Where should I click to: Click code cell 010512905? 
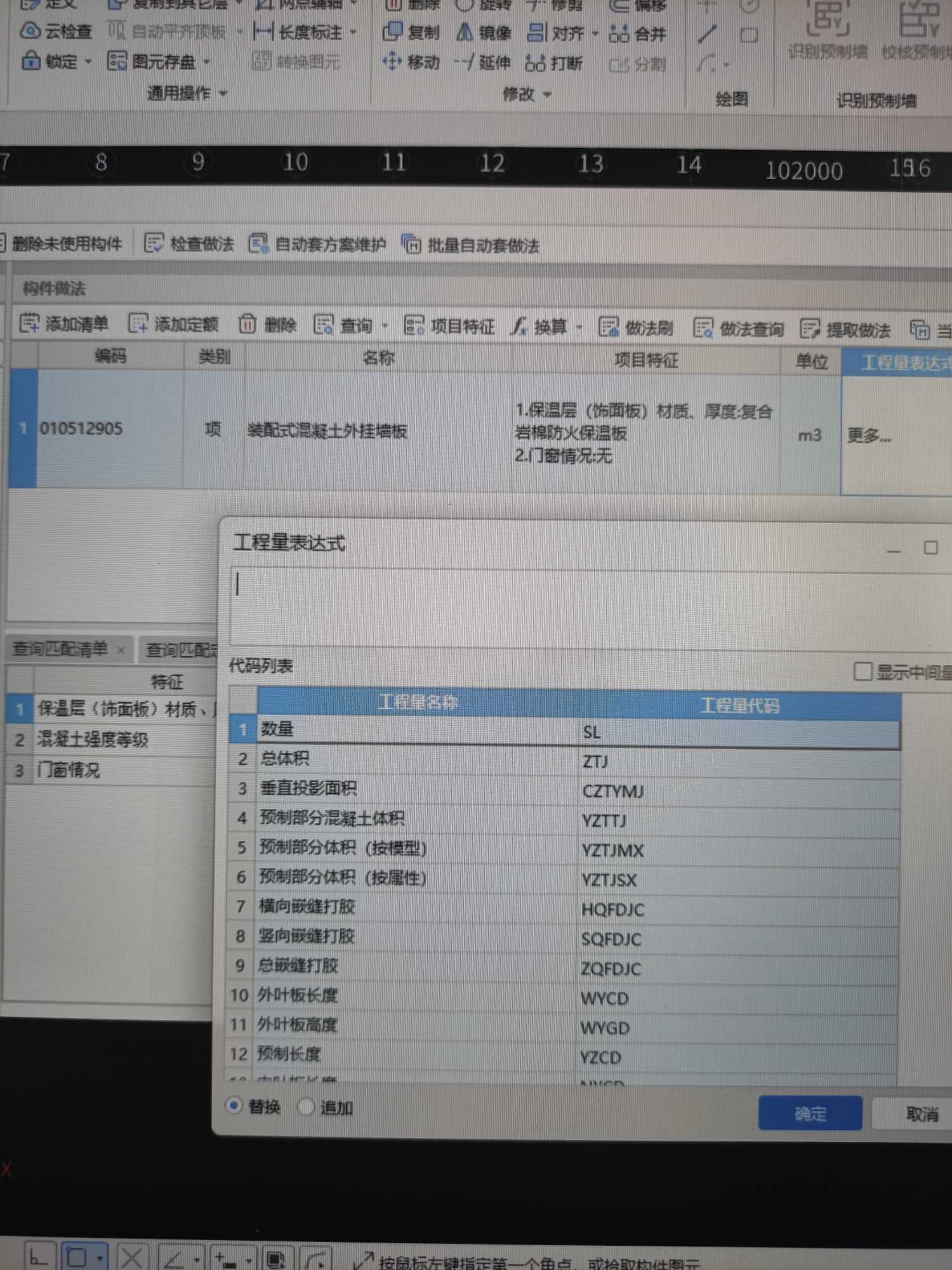pos(110,429)
